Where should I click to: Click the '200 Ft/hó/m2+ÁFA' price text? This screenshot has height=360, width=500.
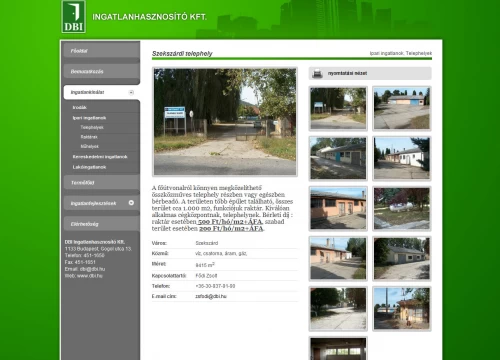231,229
